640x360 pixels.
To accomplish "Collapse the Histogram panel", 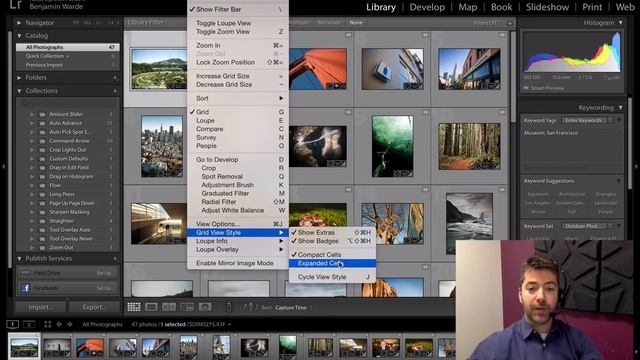I will 620,23.
